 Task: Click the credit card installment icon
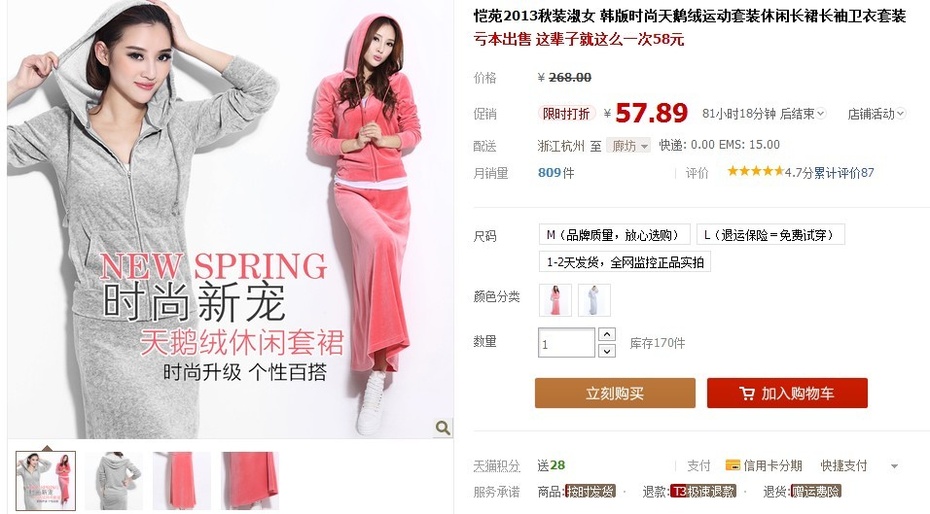(x=732, y=465)
